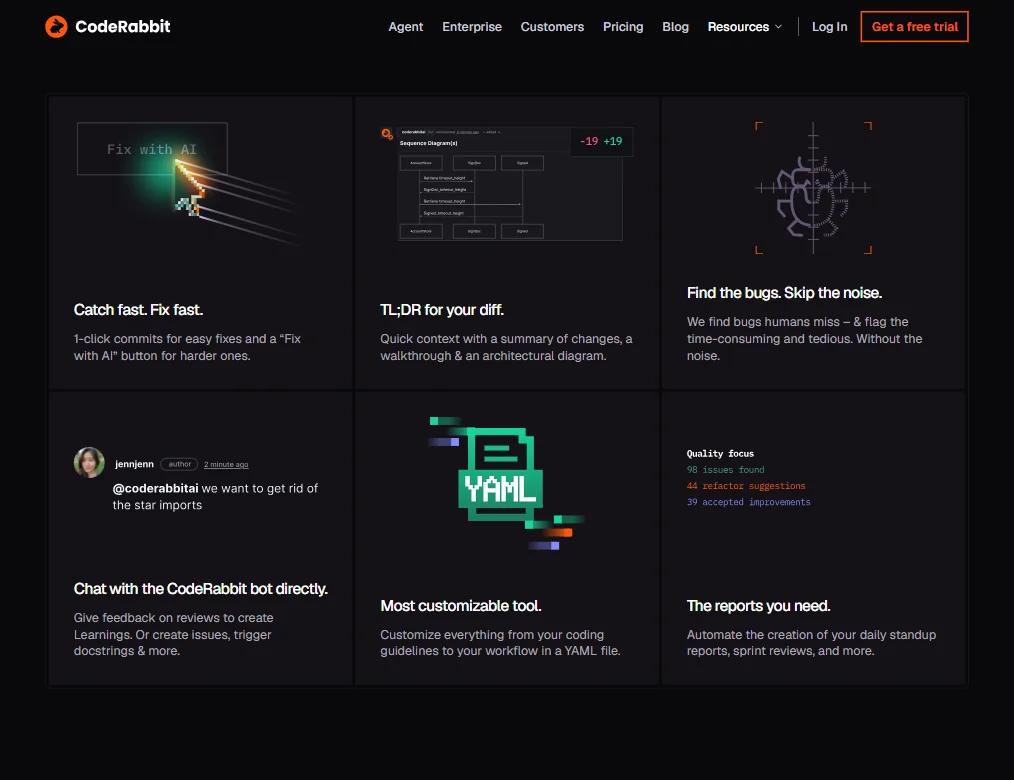Click the 2 minute ago timestamp link

coord(226,464)
